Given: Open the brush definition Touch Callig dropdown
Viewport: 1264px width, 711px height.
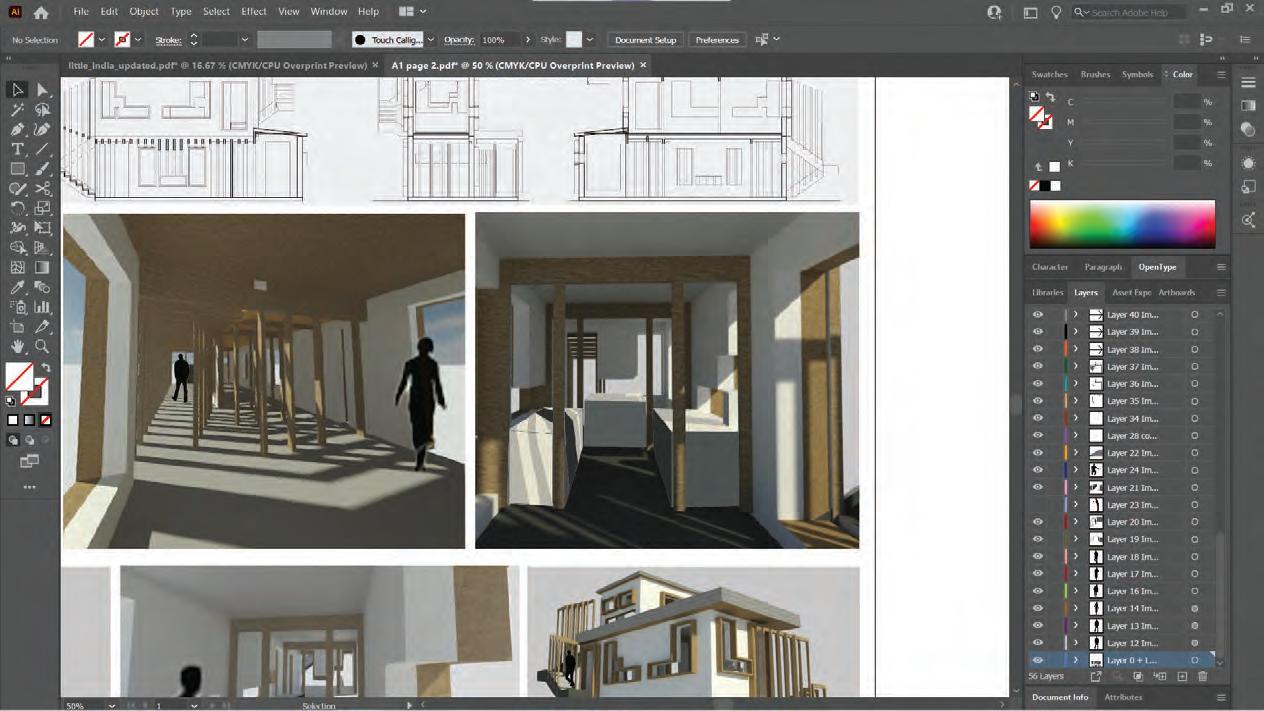Looking at the screenshot, I should tap(431, 40).
